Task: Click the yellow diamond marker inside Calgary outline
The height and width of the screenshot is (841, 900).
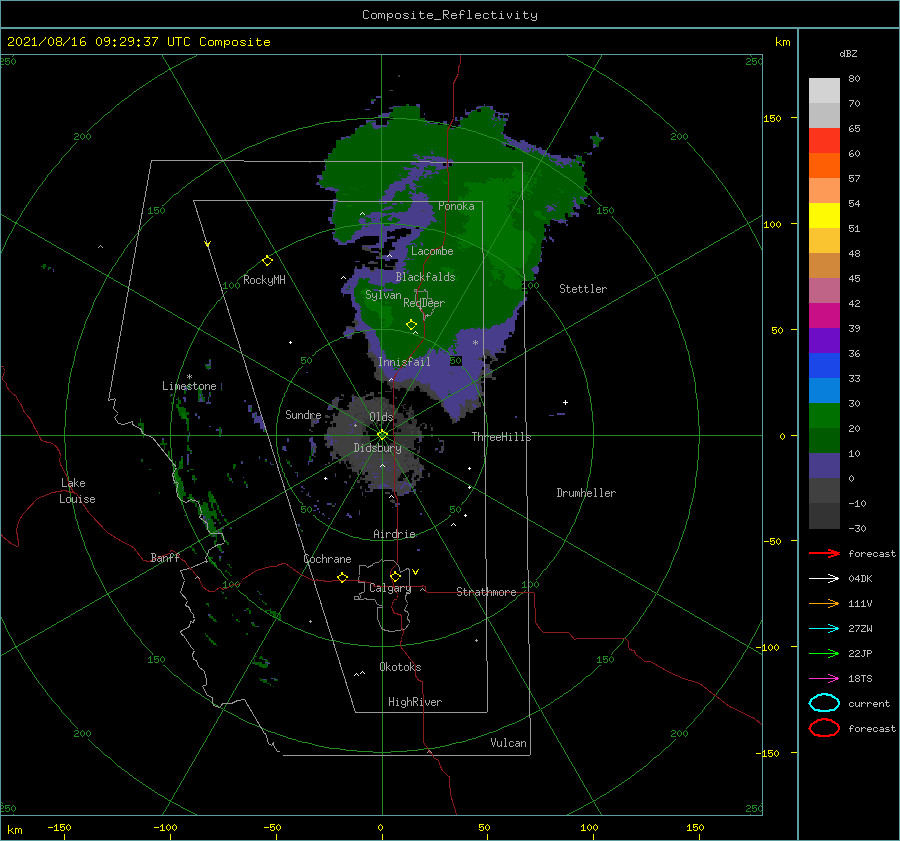Action: (395, 576)
